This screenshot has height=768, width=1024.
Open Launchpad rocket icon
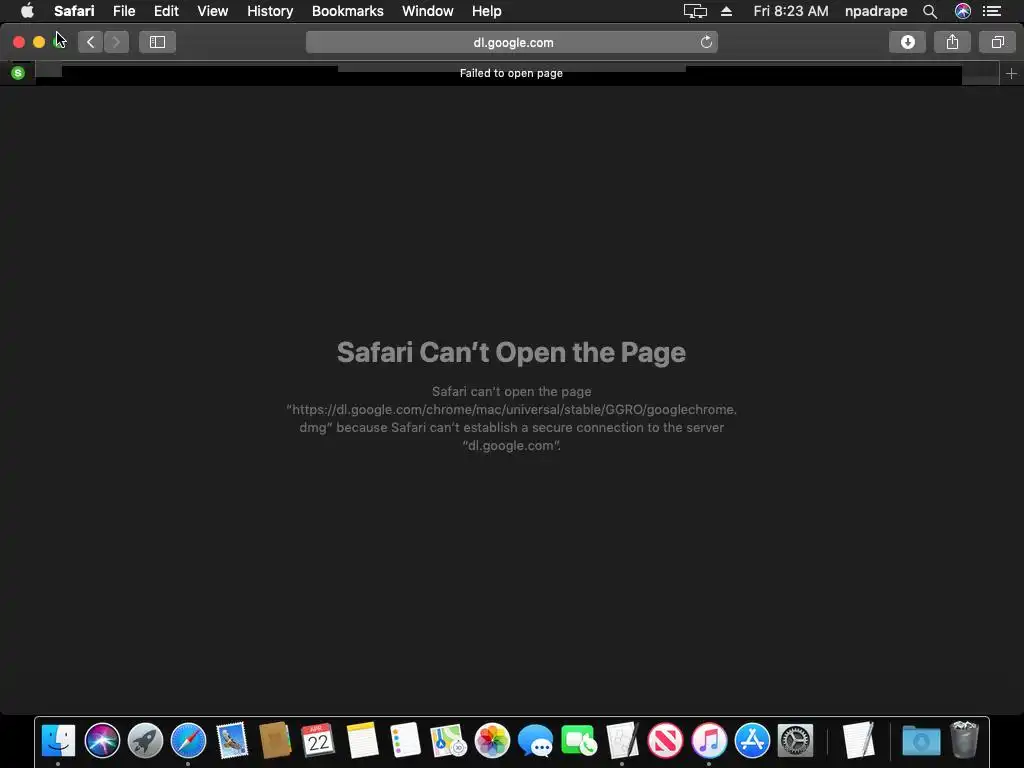coord(145,741)
